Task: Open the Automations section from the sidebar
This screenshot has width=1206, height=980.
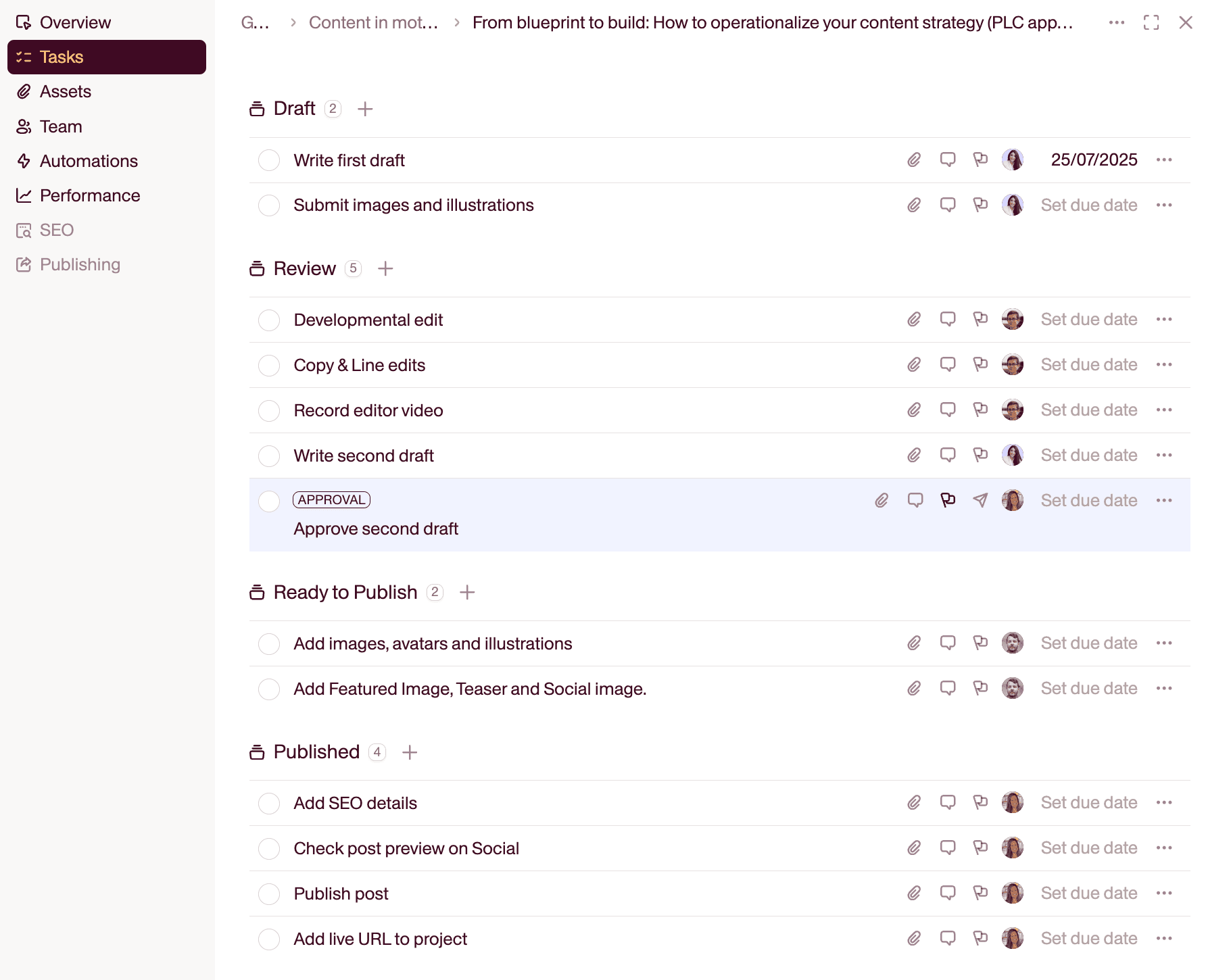Action: [x=88, y=161]
